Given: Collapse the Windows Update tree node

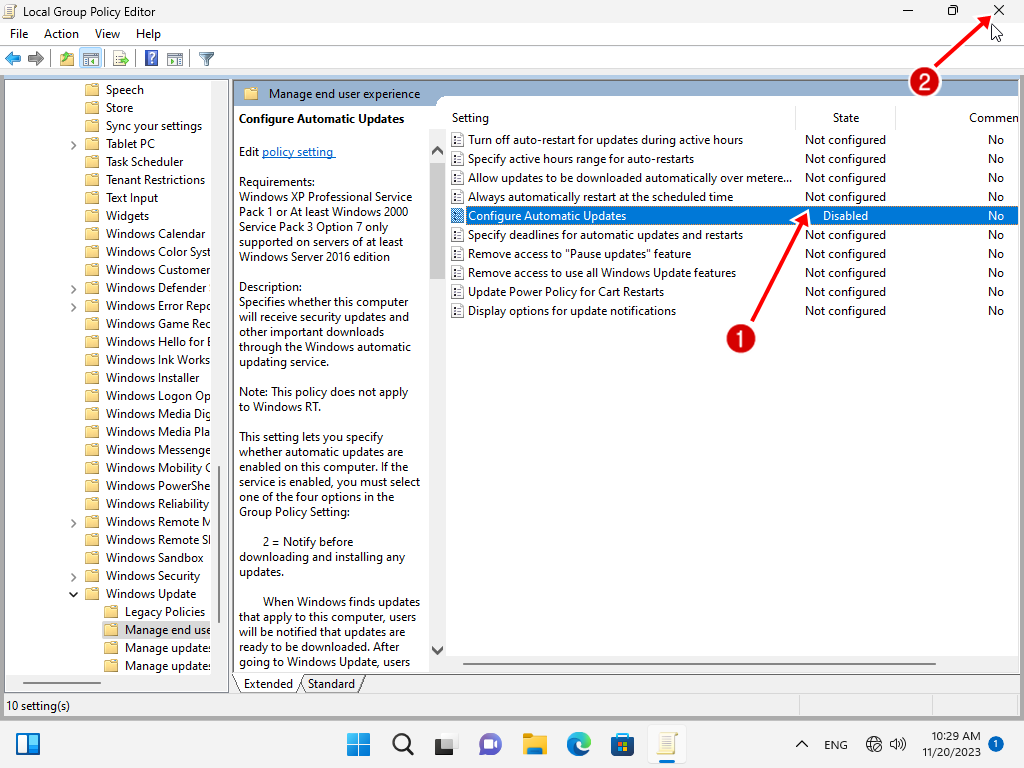Looking at the screenshot, I should click(x=74, y=594).
